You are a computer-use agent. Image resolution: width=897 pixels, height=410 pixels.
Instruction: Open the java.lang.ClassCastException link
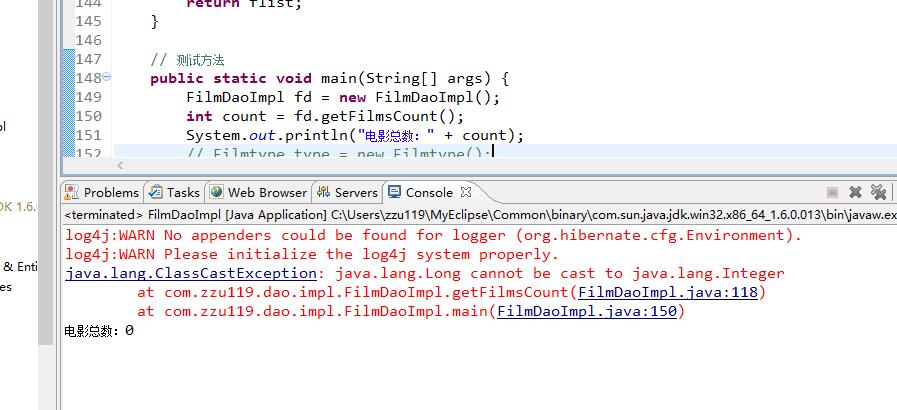pyautogui.click(x=191, y=273)
